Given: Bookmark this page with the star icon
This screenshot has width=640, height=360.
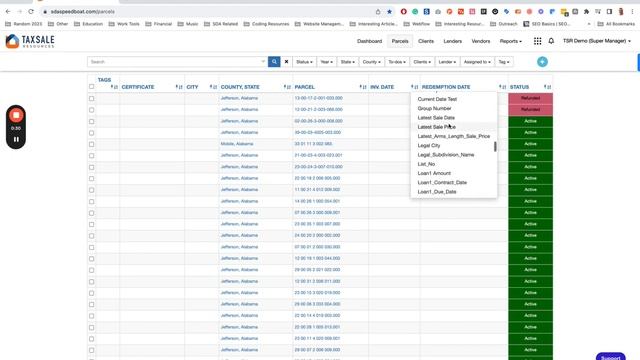Looking at the screenshot, I should click(x=389, y=11).
